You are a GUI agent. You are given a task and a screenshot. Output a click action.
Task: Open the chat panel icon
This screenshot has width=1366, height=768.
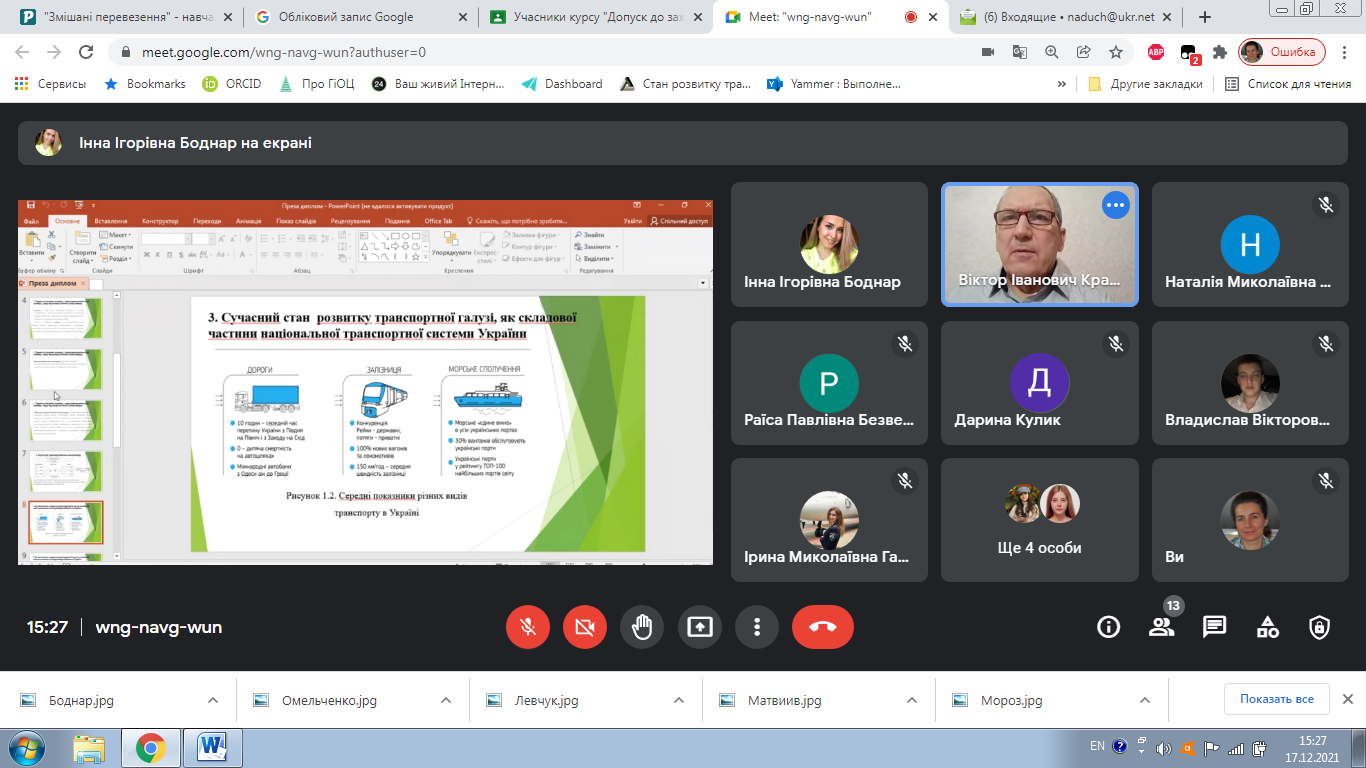1214,627
